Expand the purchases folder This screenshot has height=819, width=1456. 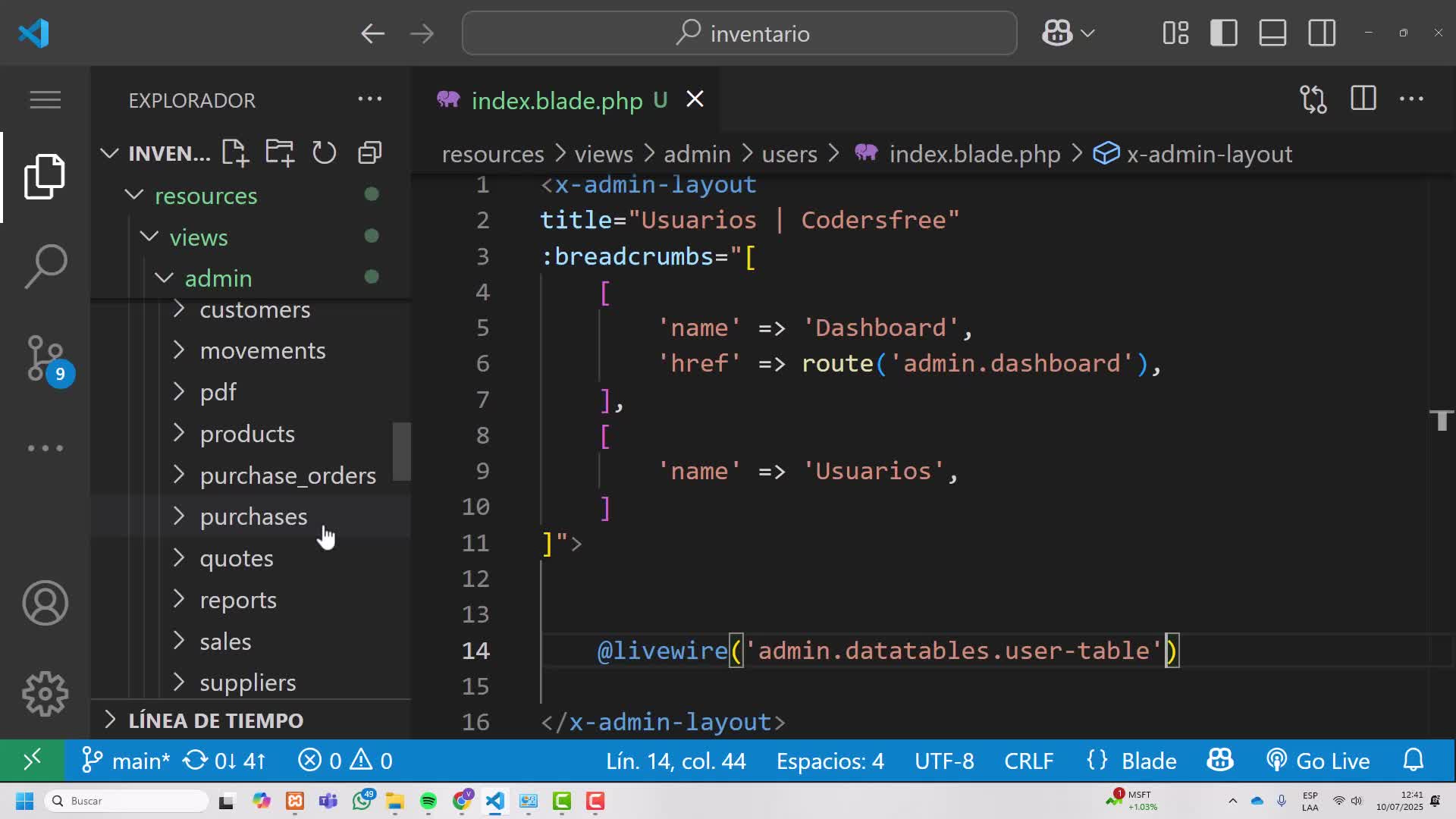click(x=179, y=516)
